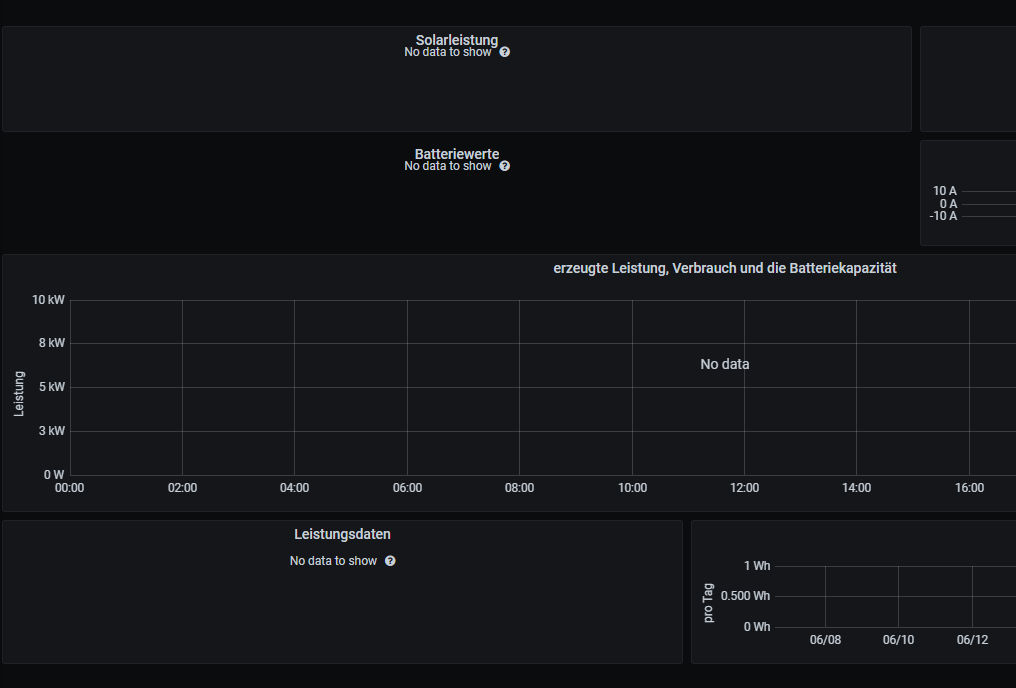Click the '1 Wh' energy axis label
1016x688 pixels.
click(x=757, y=566)
